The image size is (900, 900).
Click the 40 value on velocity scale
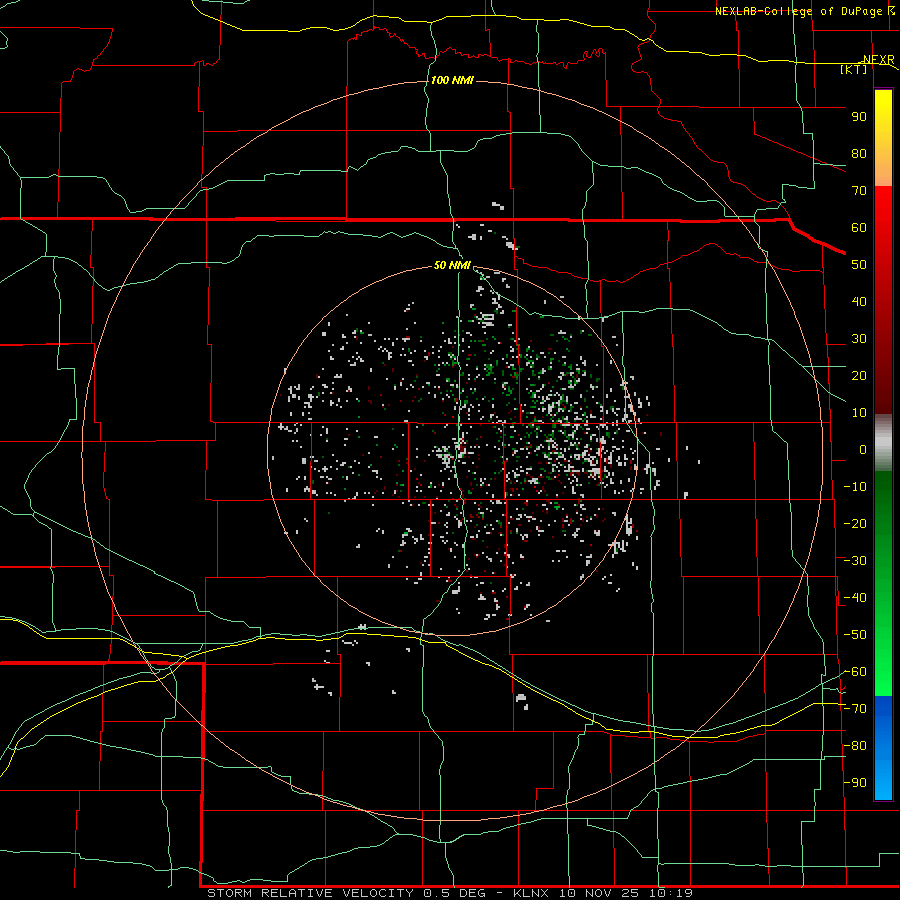click(x=859, y=301)
